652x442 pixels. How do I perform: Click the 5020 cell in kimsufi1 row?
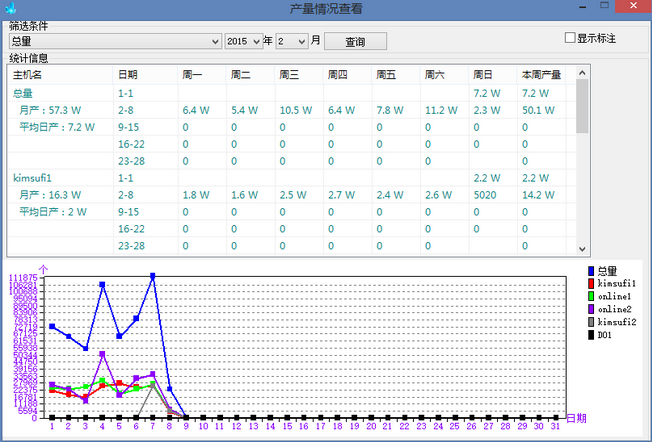point(485,195)
